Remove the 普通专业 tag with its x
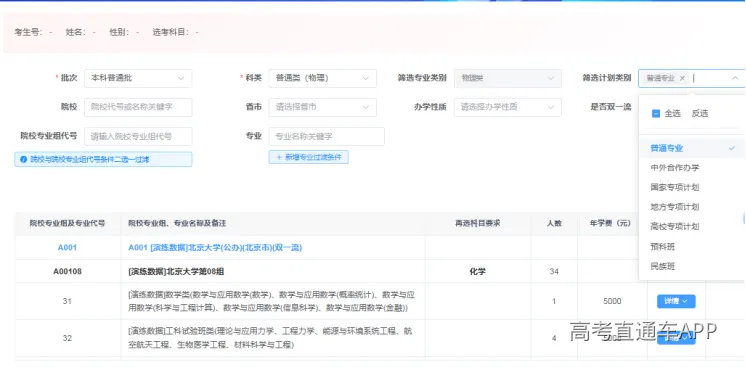Viewport: 746px width, 371px height. 682,78
